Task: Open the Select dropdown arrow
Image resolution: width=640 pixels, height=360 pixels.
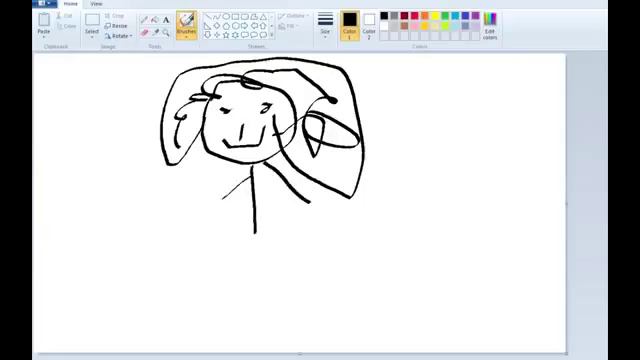Action: (92, 37)
